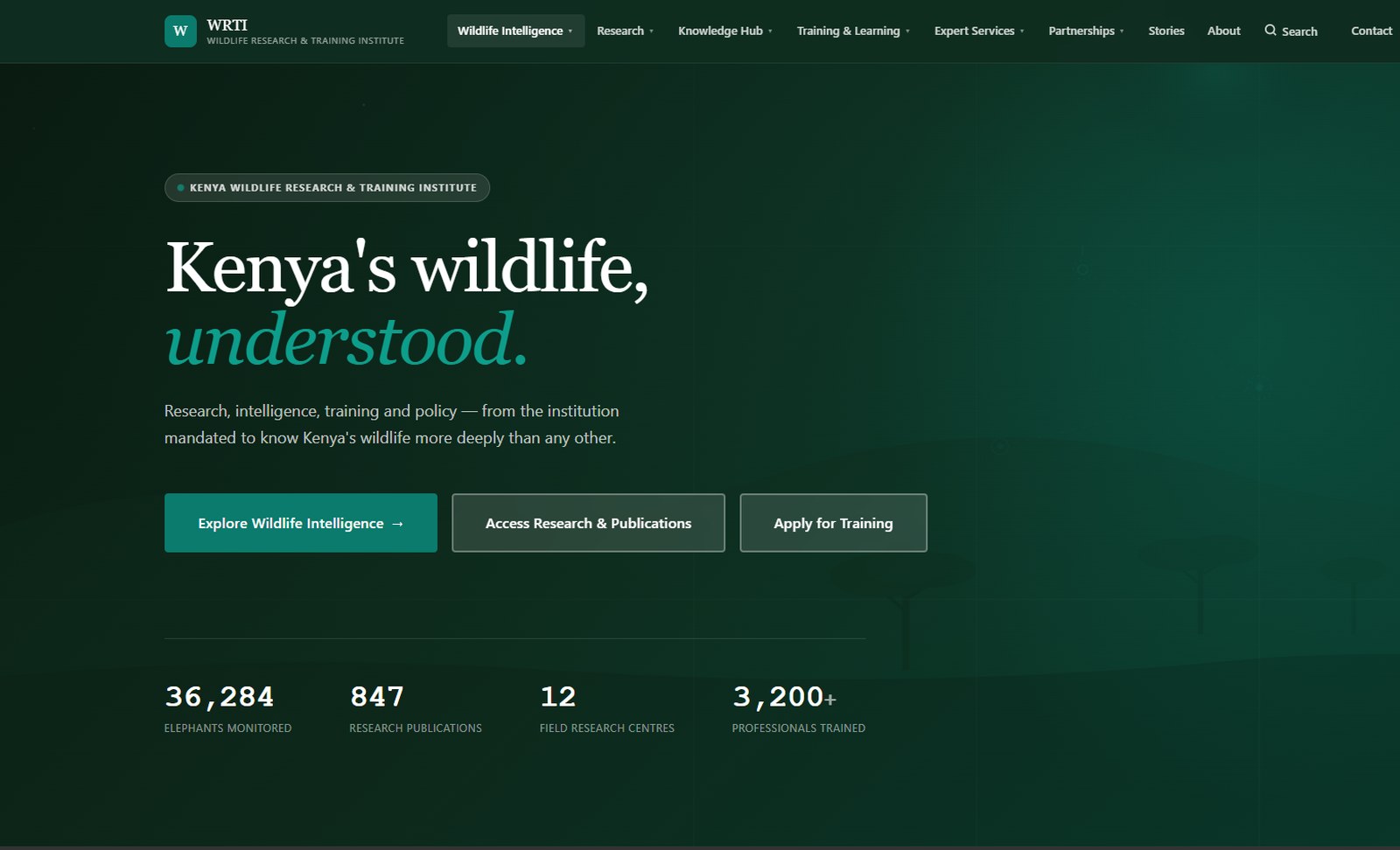Click the RESEARCH PUBLICATIONS label
Screen dimensions: 1400x850
pyautogui.click(x=416, y=728)
